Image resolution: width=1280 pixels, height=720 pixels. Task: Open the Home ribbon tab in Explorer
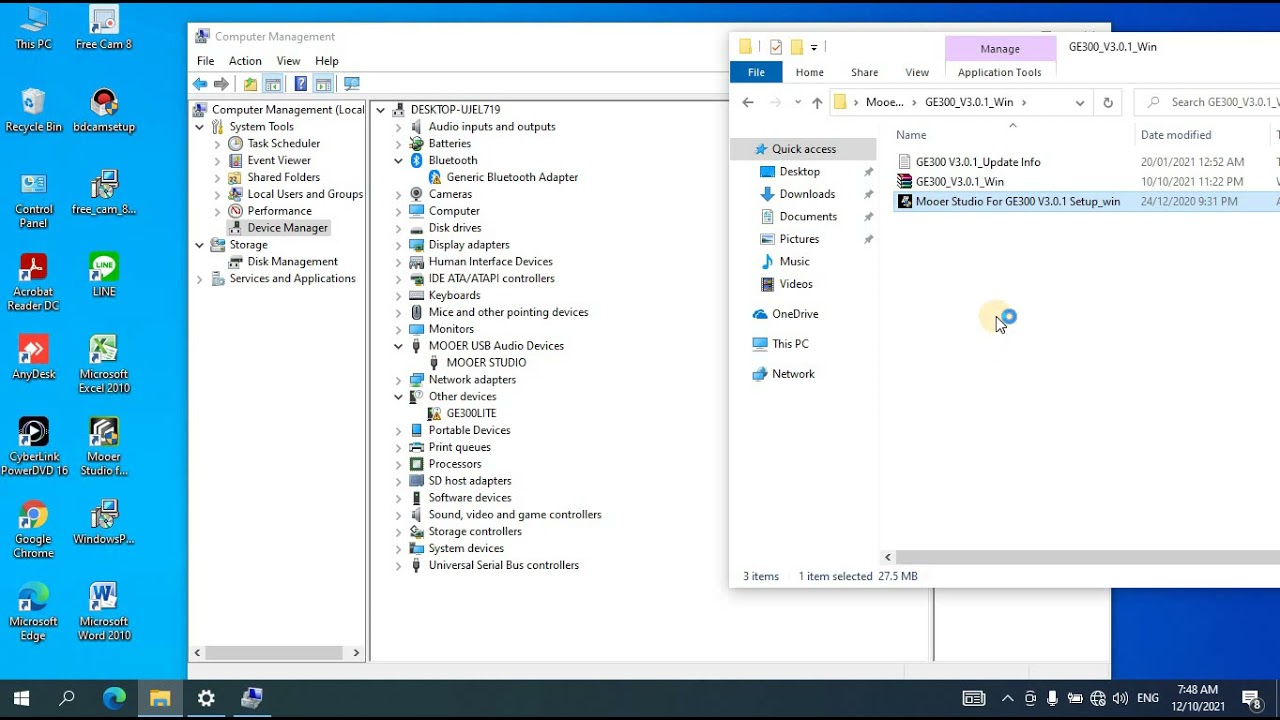pos(809,72)
